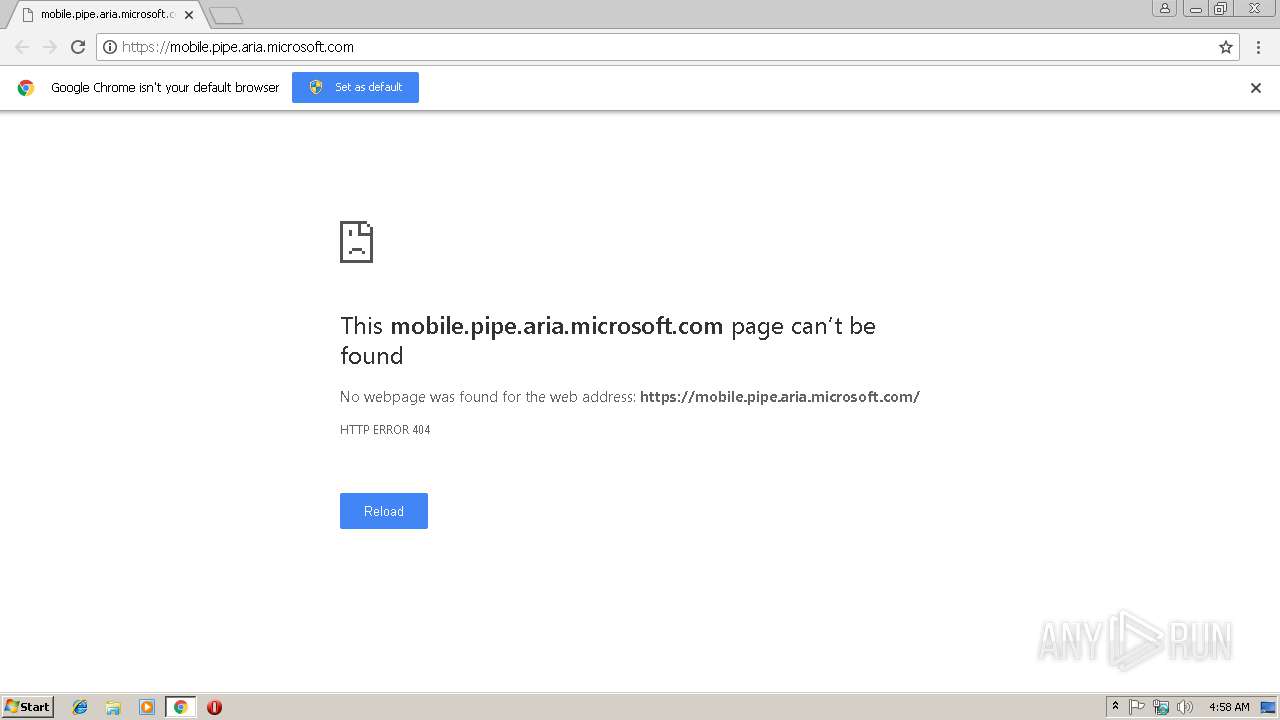Open Windows Explorer folder in taskbar

tap(113, 707)
